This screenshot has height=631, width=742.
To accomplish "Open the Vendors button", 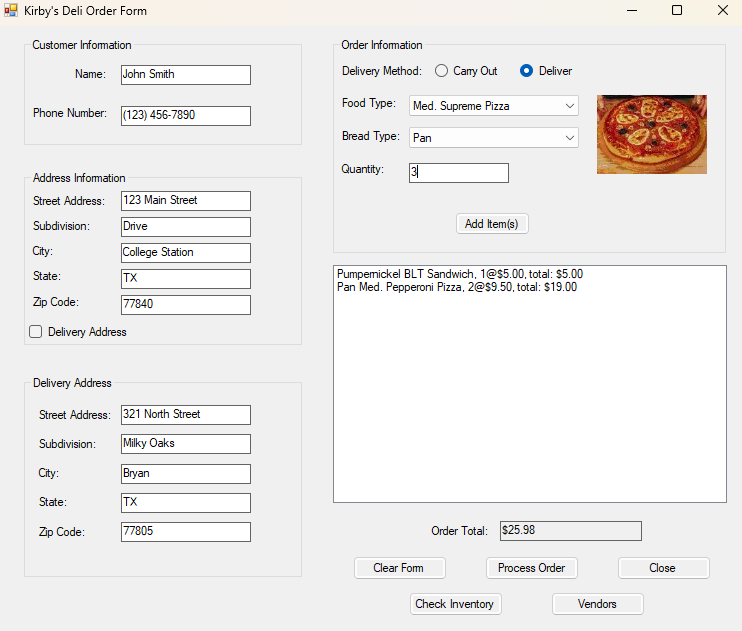I will click(597, 604).
